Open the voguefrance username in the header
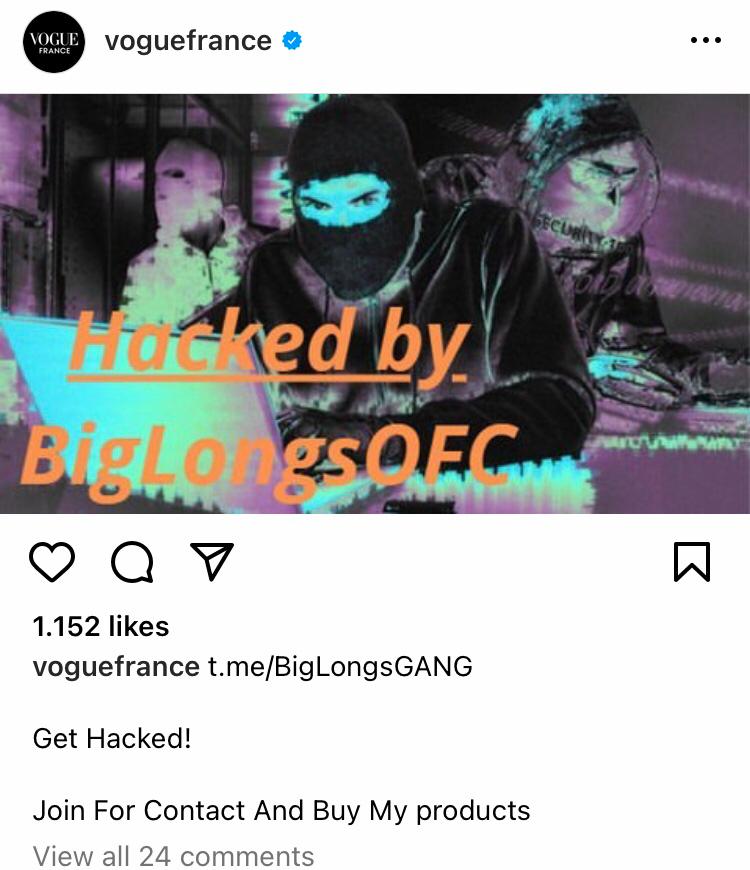 click(x=188, y=41)
